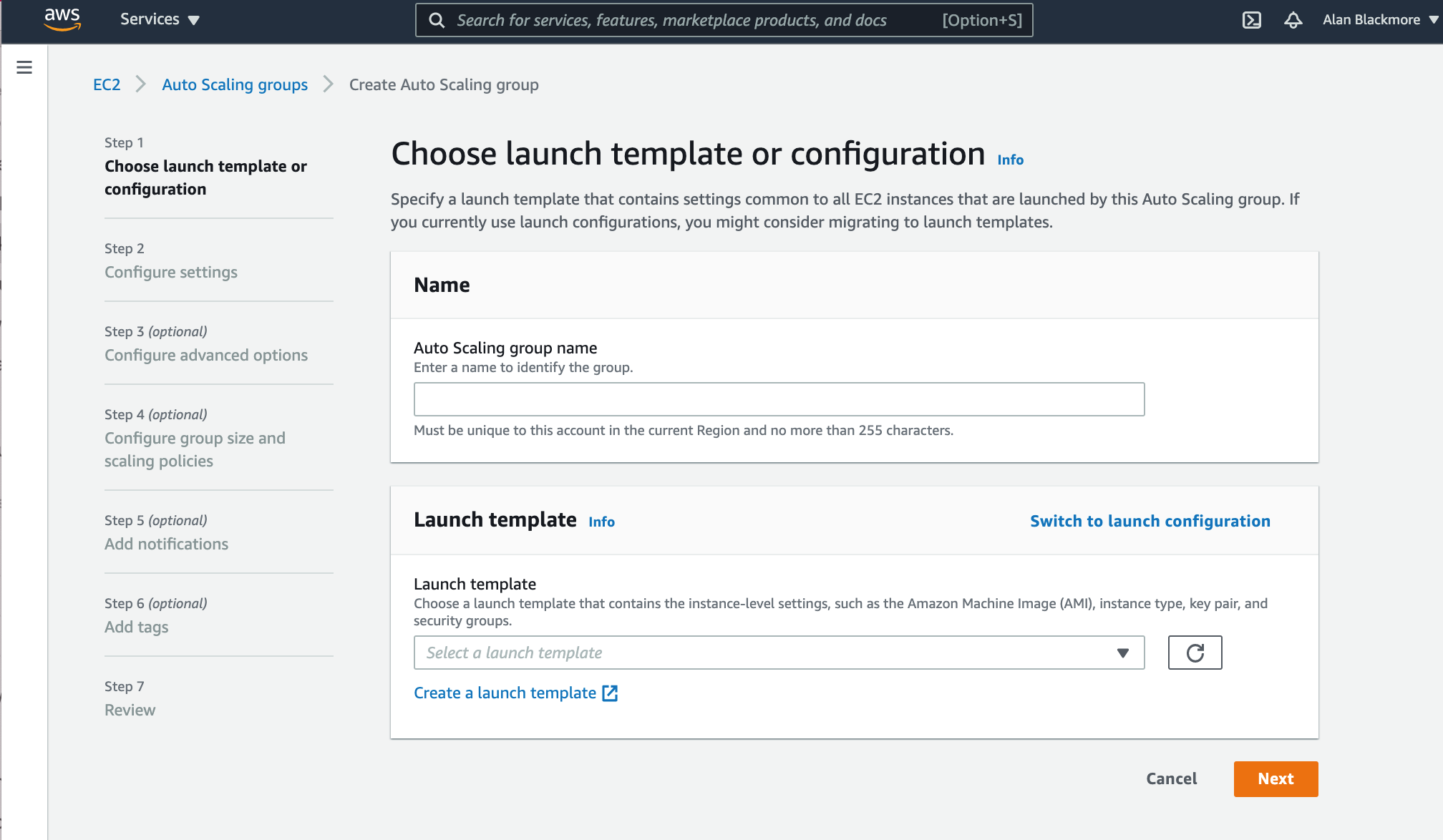1443x840 pixels.
Task: Click the Auto Scaling group name input field
Action: pos(779,398)
